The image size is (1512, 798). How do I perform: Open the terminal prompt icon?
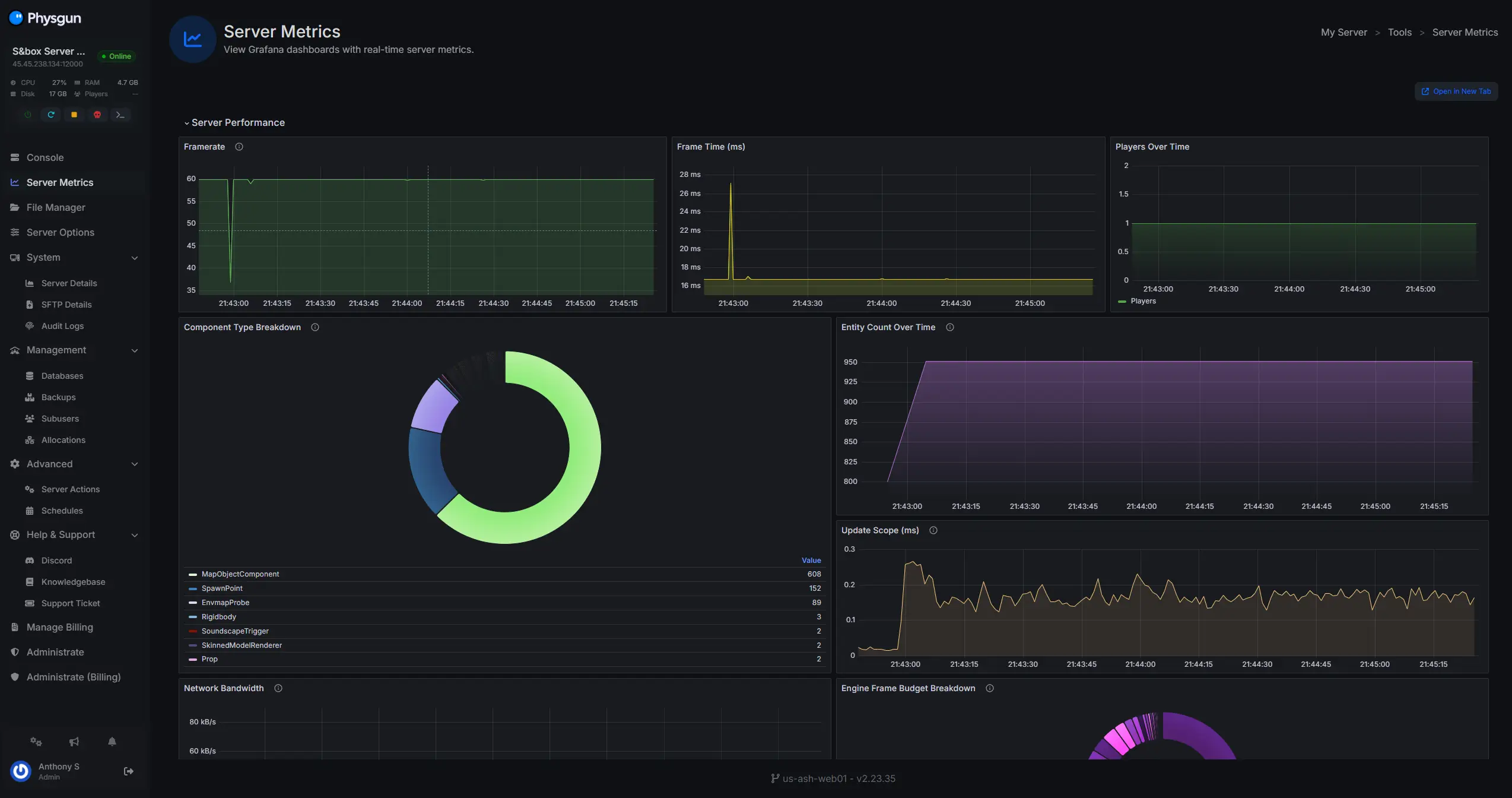point(120,115)
